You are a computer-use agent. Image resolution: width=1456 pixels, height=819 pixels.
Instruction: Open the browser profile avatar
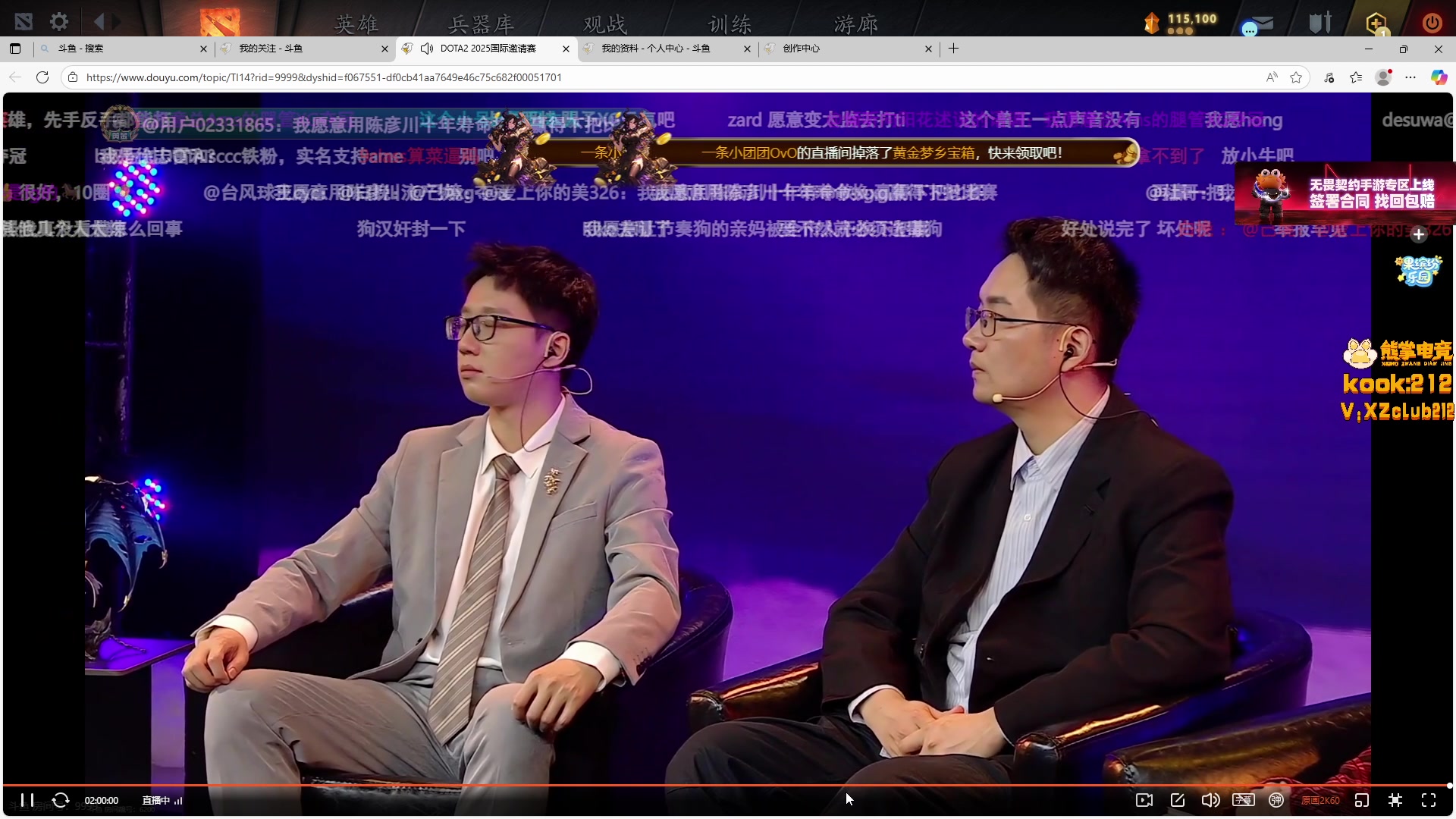1384,77
